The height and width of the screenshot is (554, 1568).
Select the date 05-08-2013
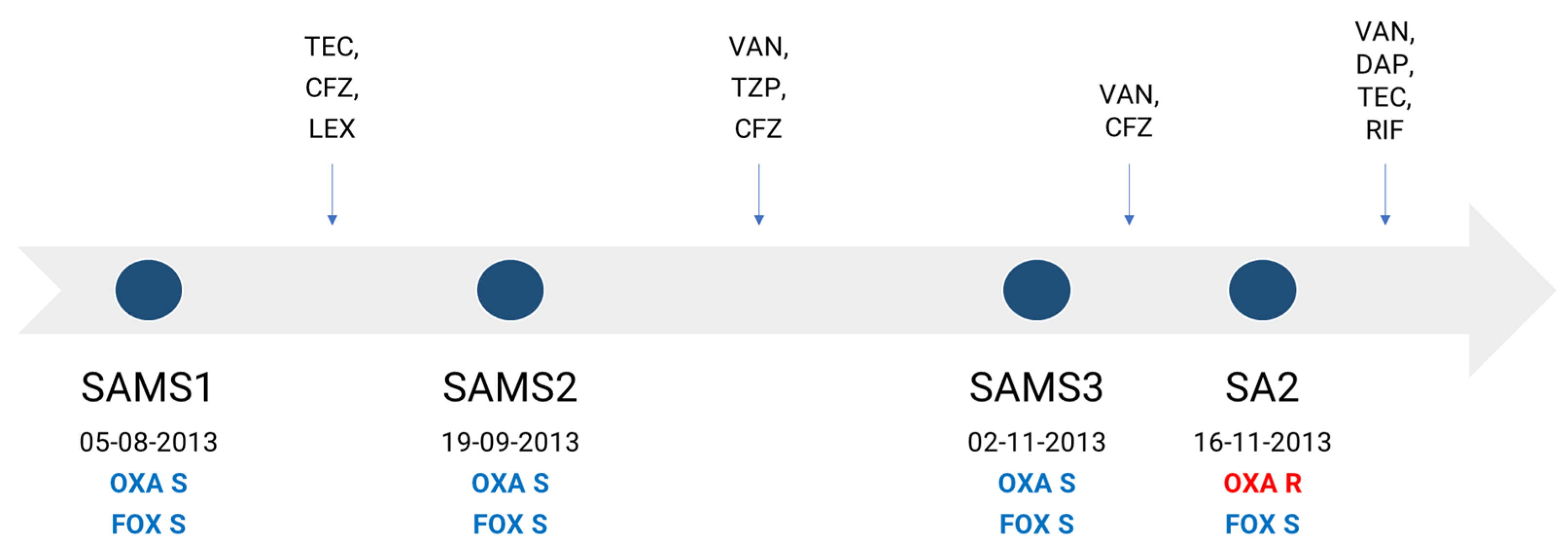coord(148,442)
